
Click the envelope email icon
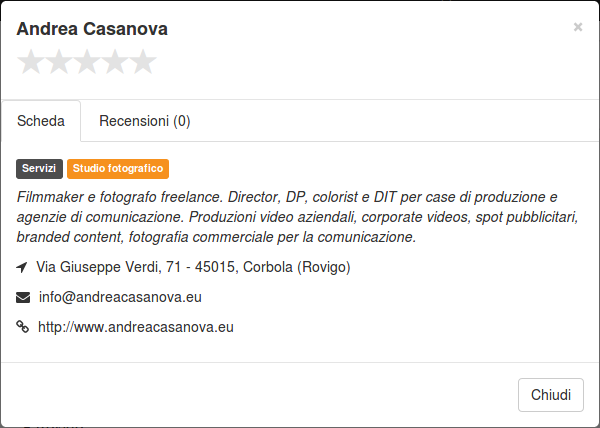click(23, 297)
